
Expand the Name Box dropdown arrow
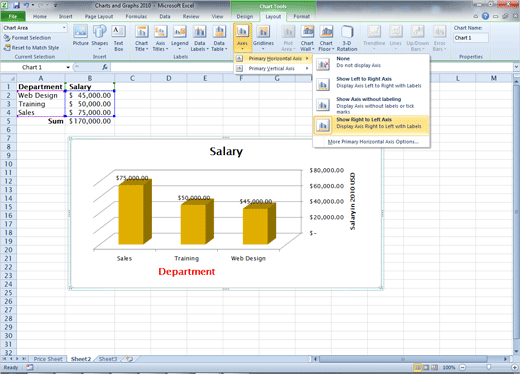click(x=68, y=67)
